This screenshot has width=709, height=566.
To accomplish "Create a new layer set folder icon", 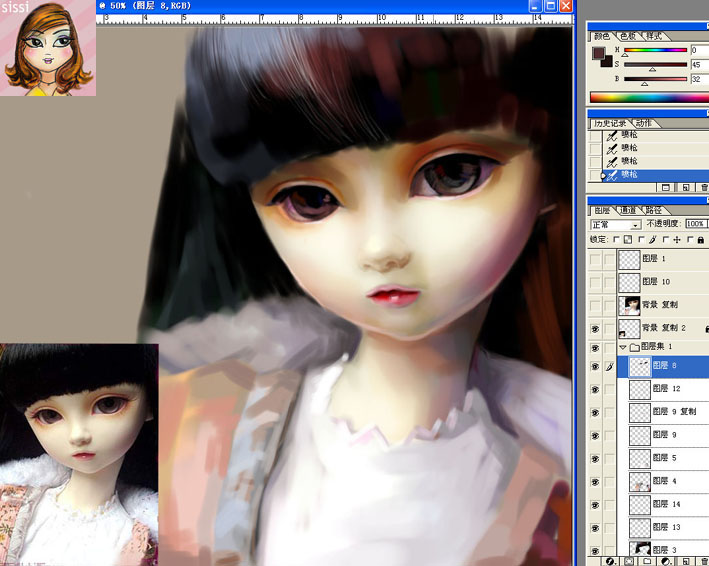I will point(647,562).
